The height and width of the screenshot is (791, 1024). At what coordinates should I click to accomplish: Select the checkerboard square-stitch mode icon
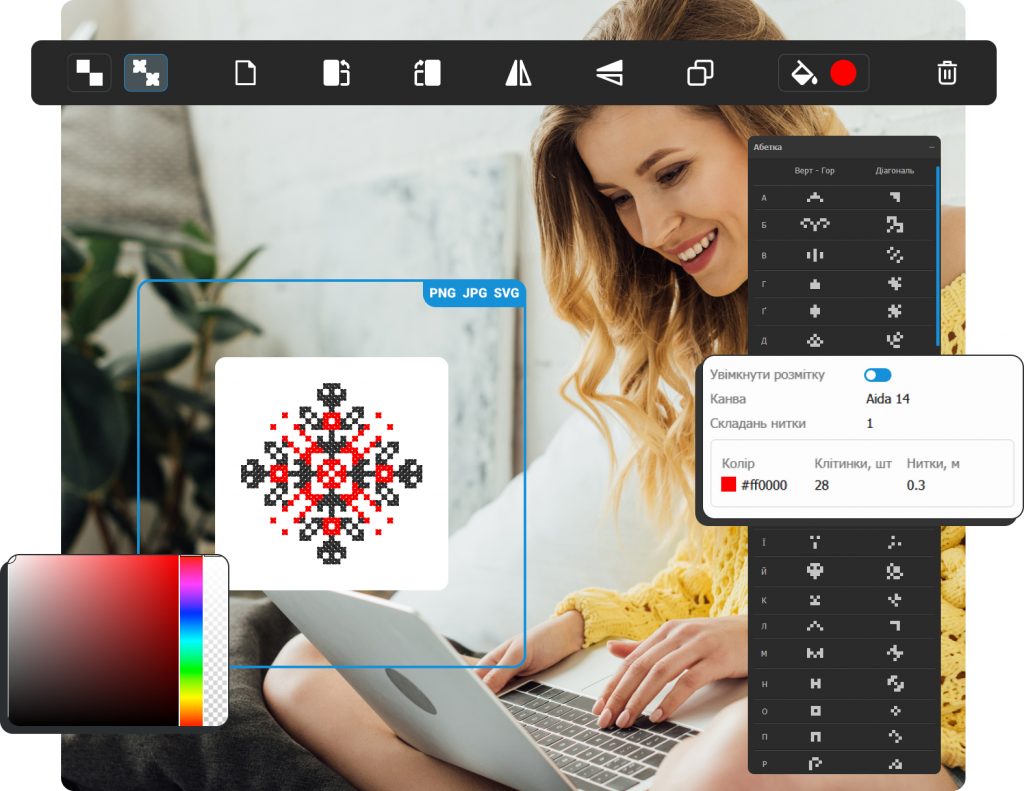89,73
